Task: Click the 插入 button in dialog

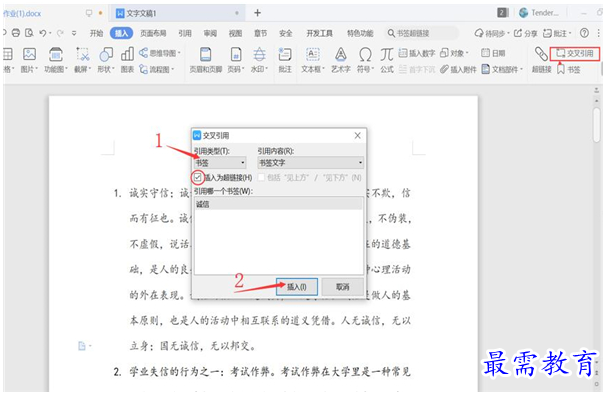Action: [297, 287]
